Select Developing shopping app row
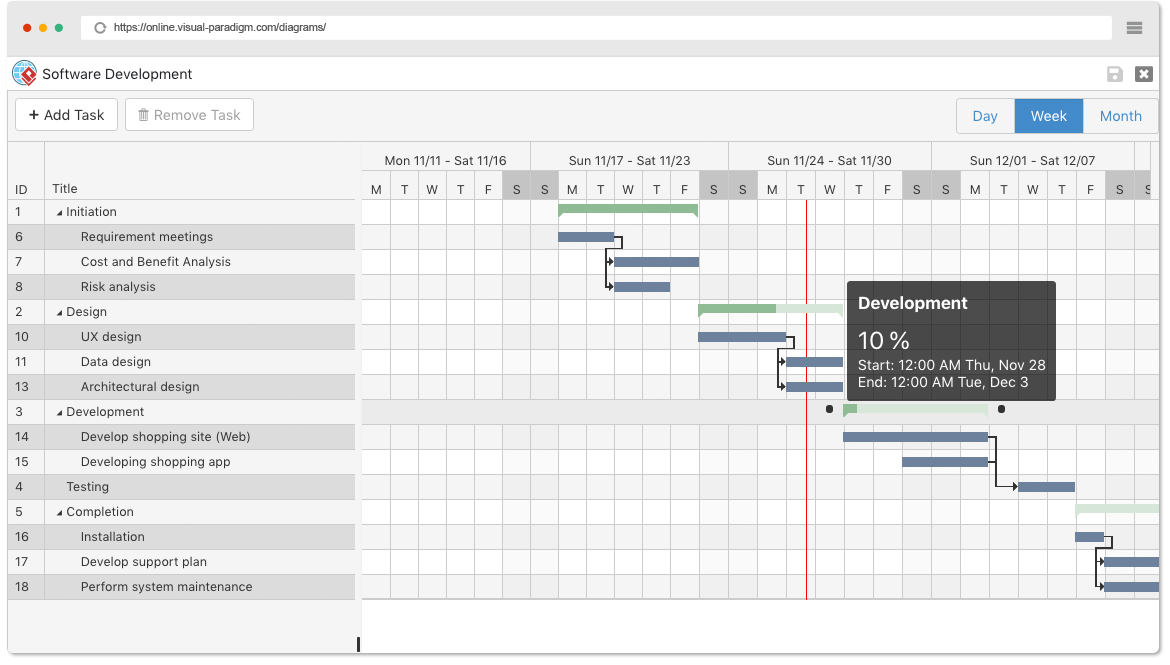This screenshot has height=665, width=1170. pyautogui.click(x=181, y=462)
